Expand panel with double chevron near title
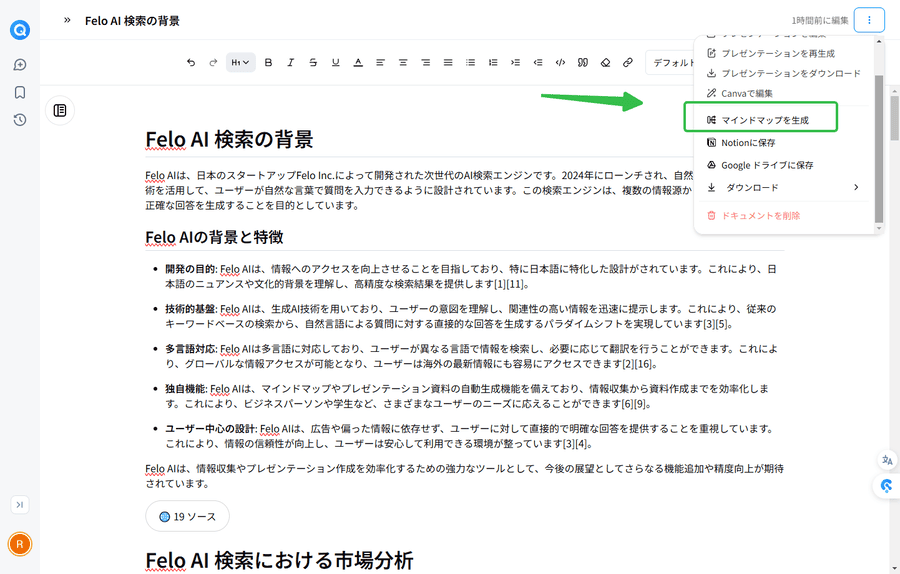This screenshot has height=574, width=900. point(67,21)
